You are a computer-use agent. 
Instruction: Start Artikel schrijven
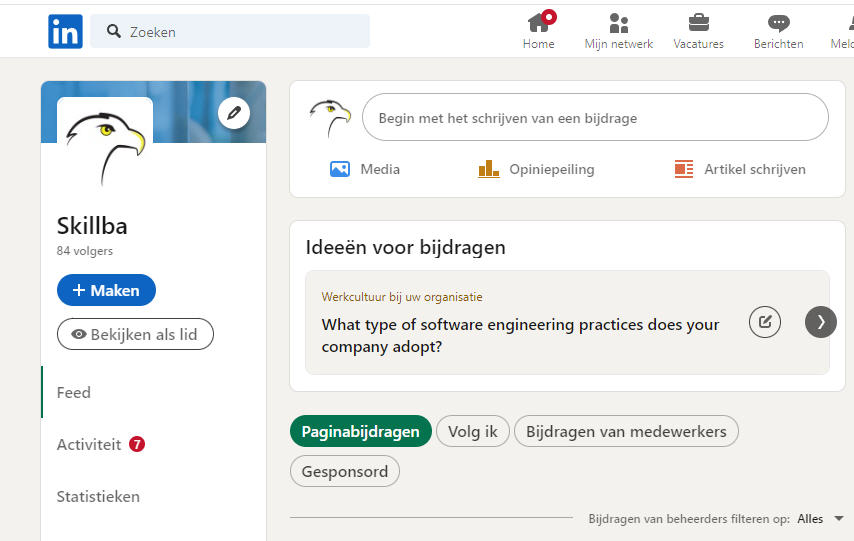click(x=740, y=169)
